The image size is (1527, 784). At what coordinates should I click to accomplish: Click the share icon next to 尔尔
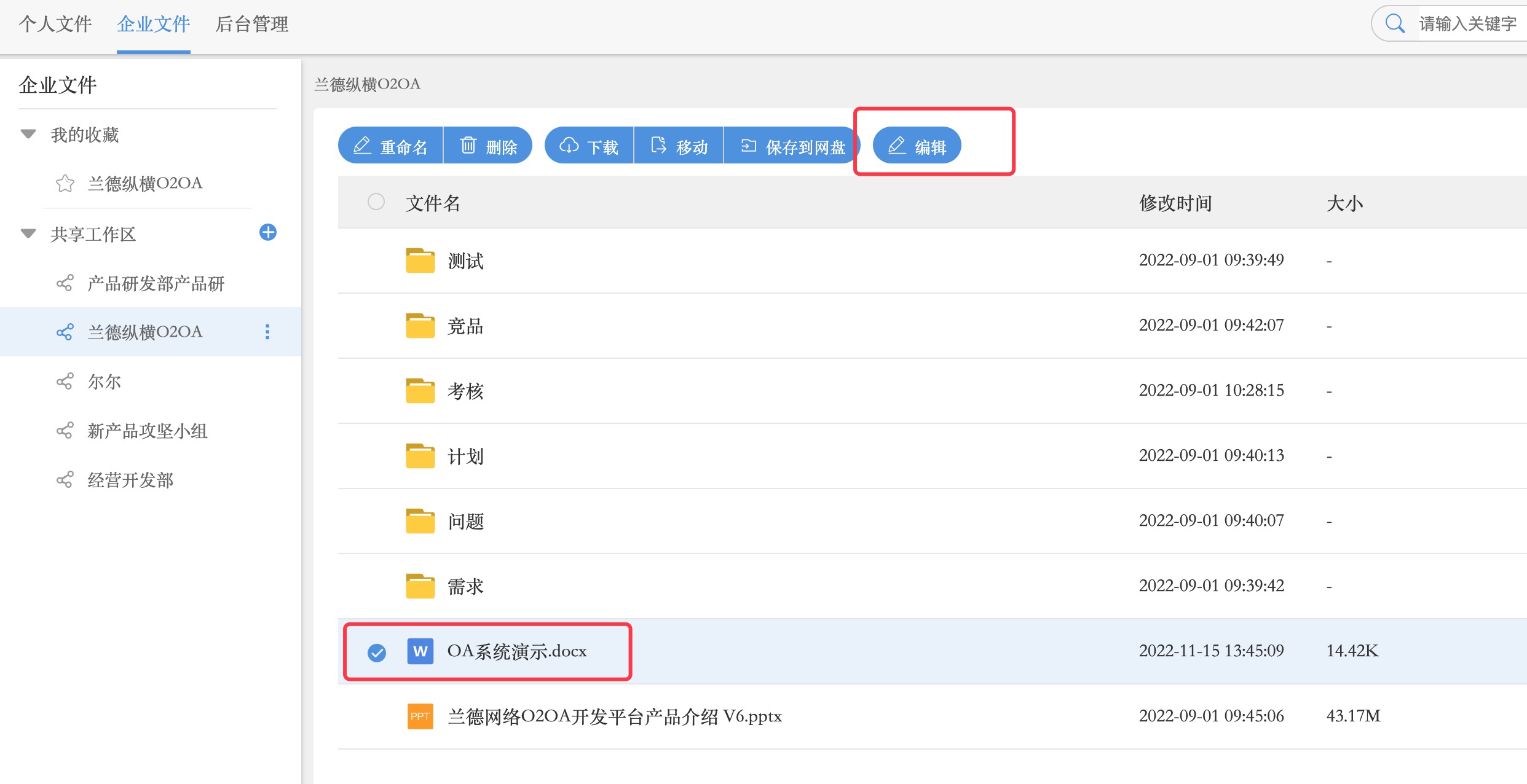pyautogui.click(x=65, y=382)
